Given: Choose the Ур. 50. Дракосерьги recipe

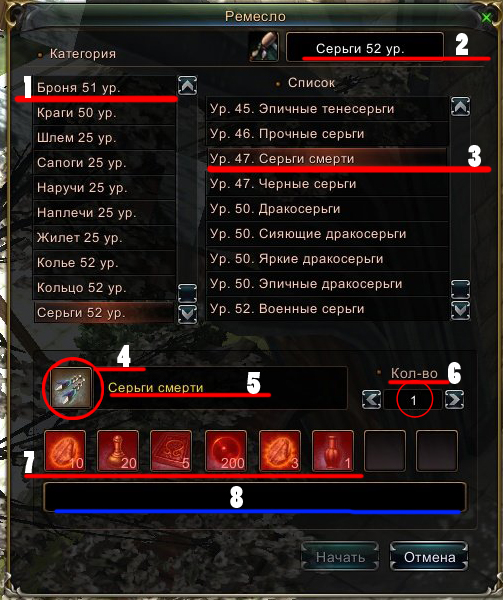Looking at the screenshot, I should click(x=327, y=209).
